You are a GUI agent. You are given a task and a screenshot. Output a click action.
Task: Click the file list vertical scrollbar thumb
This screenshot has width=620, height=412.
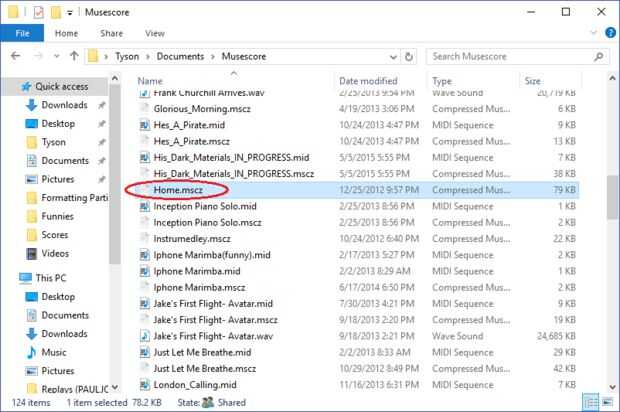click(612, 197)
